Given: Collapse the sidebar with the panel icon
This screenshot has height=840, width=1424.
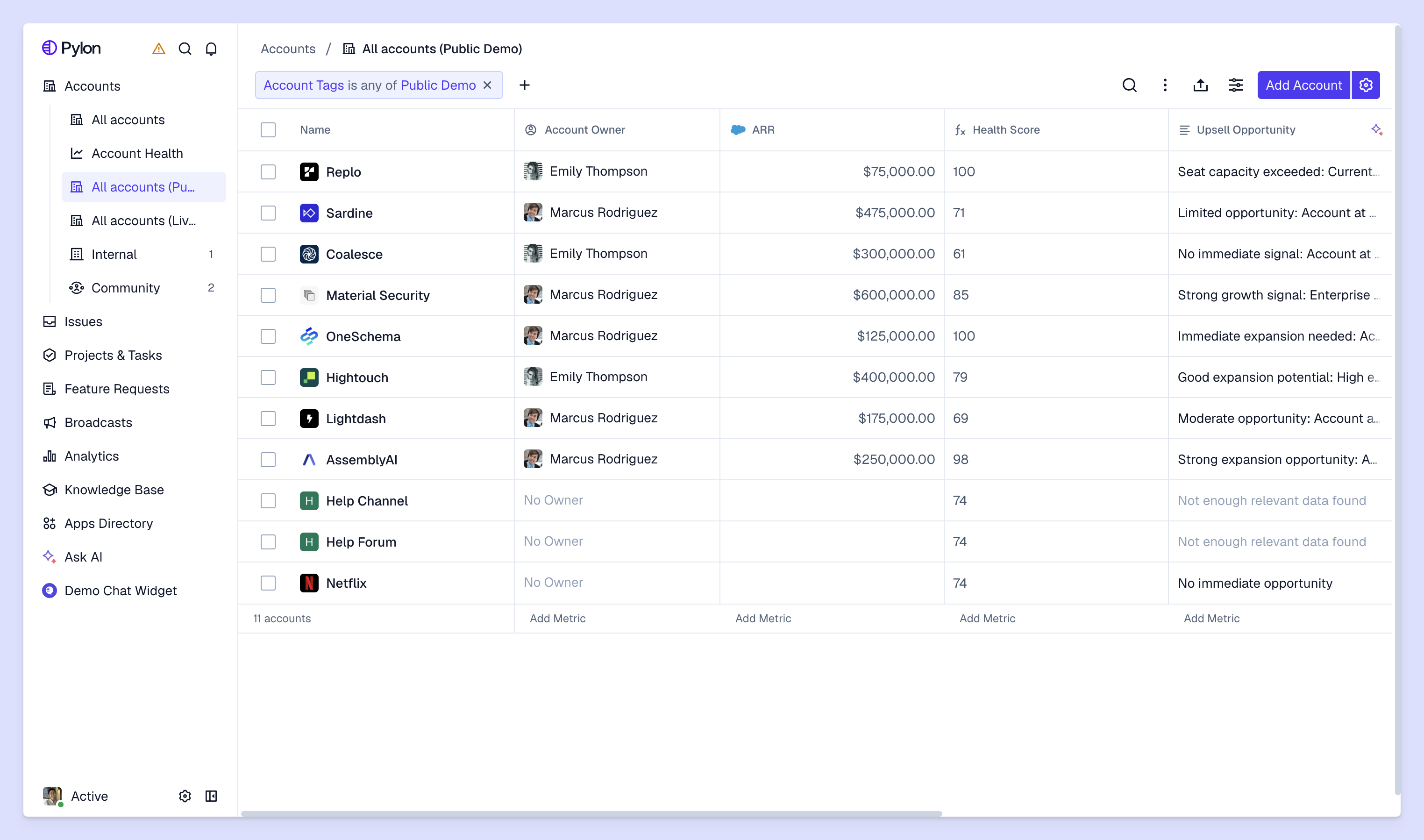Looking at the screenshot, I should 211,796.
